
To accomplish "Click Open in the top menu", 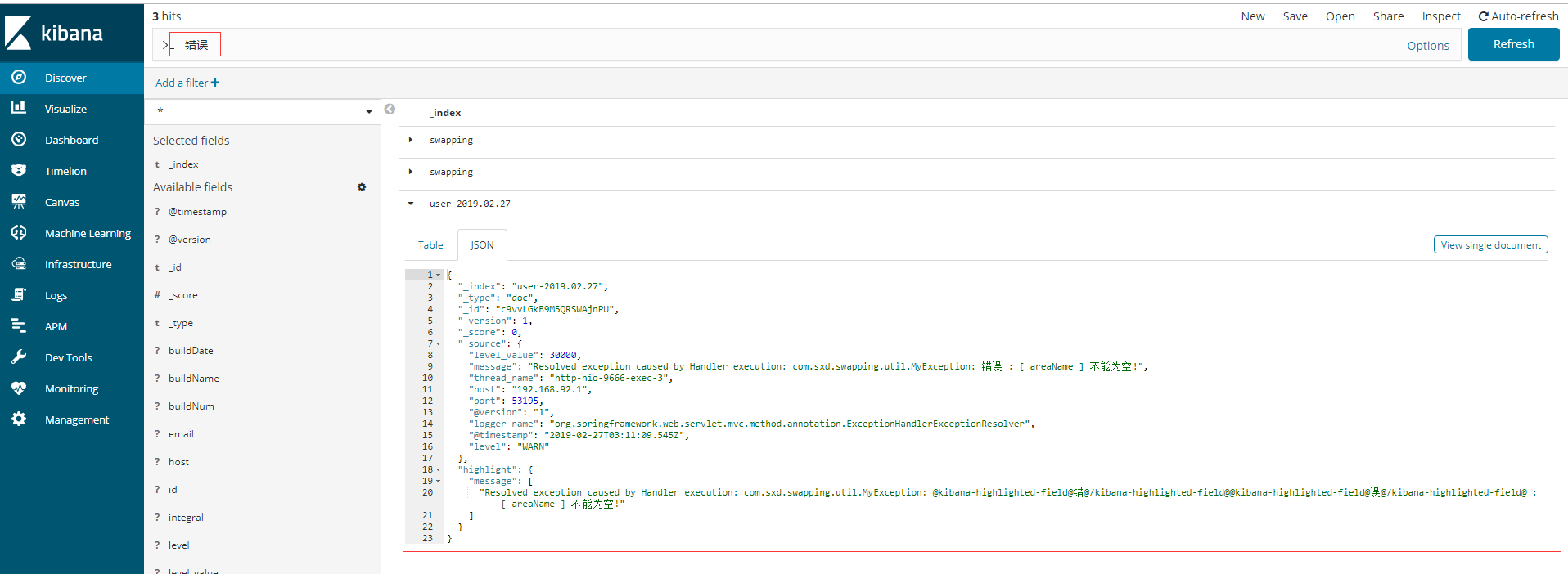I will tap(1340, 16).
